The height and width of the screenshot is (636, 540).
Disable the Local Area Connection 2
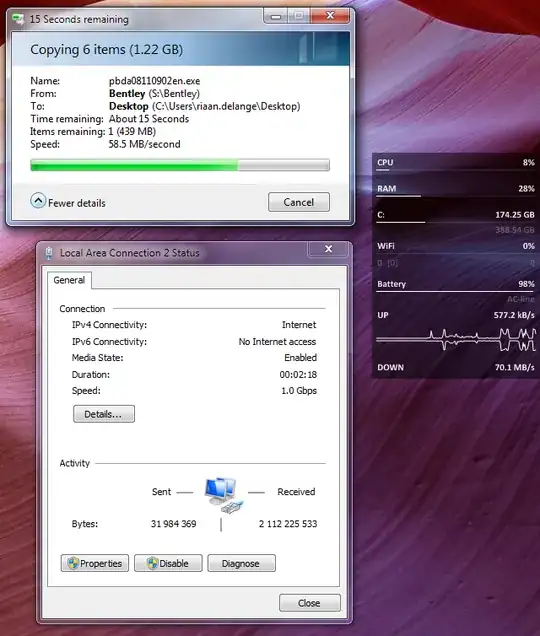click(x=168, y=563)
